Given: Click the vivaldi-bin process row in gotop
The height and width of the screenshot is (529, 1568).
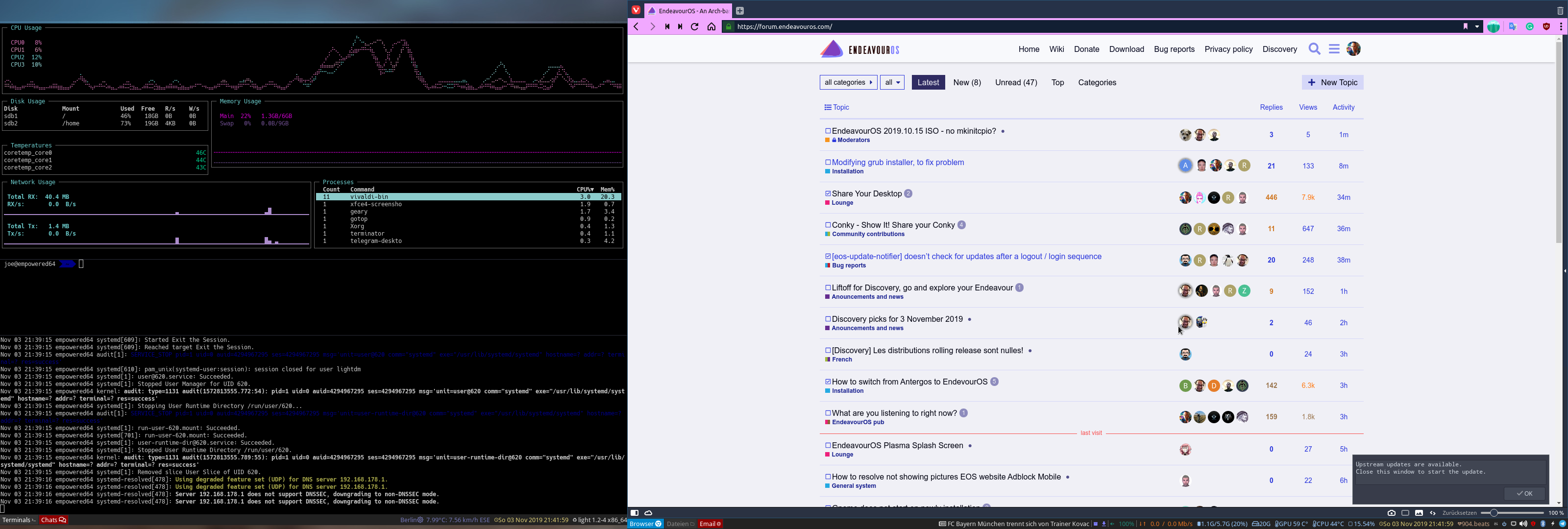Looking at the screenshot, I should coord(468,197).
